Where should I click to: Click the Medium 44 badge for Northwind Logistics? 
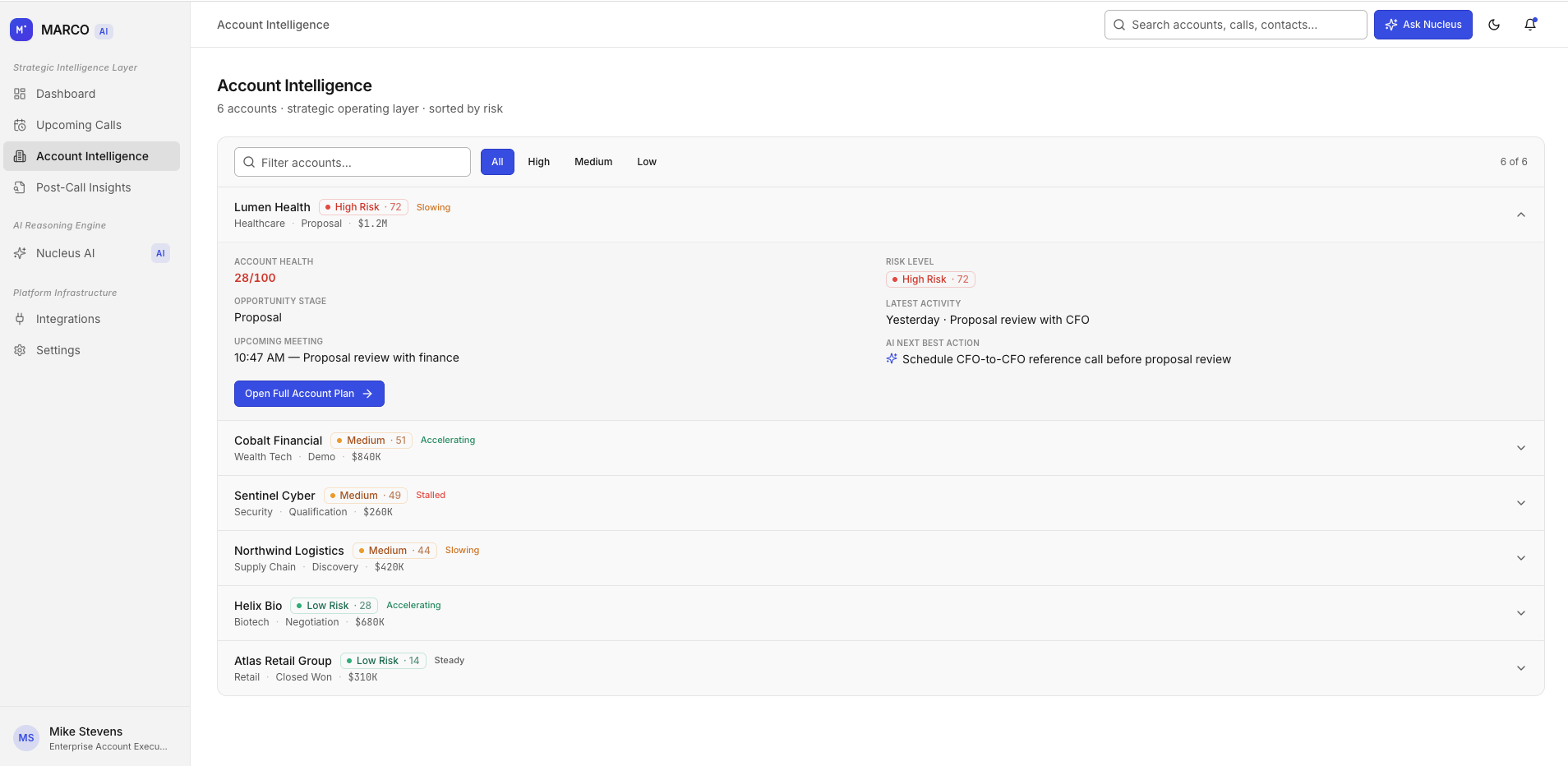[x=394, y=551]
